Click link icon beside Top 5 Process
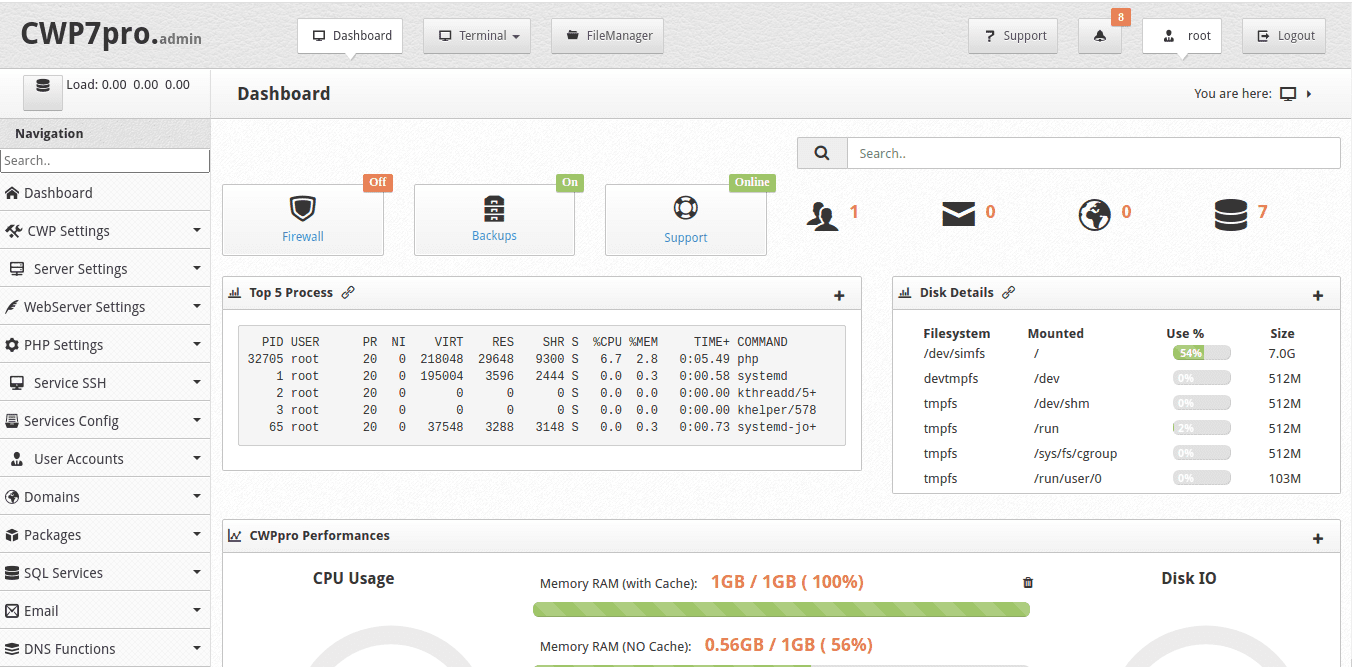The height and width of the screenshot is (667, 1352). point(348,292)
